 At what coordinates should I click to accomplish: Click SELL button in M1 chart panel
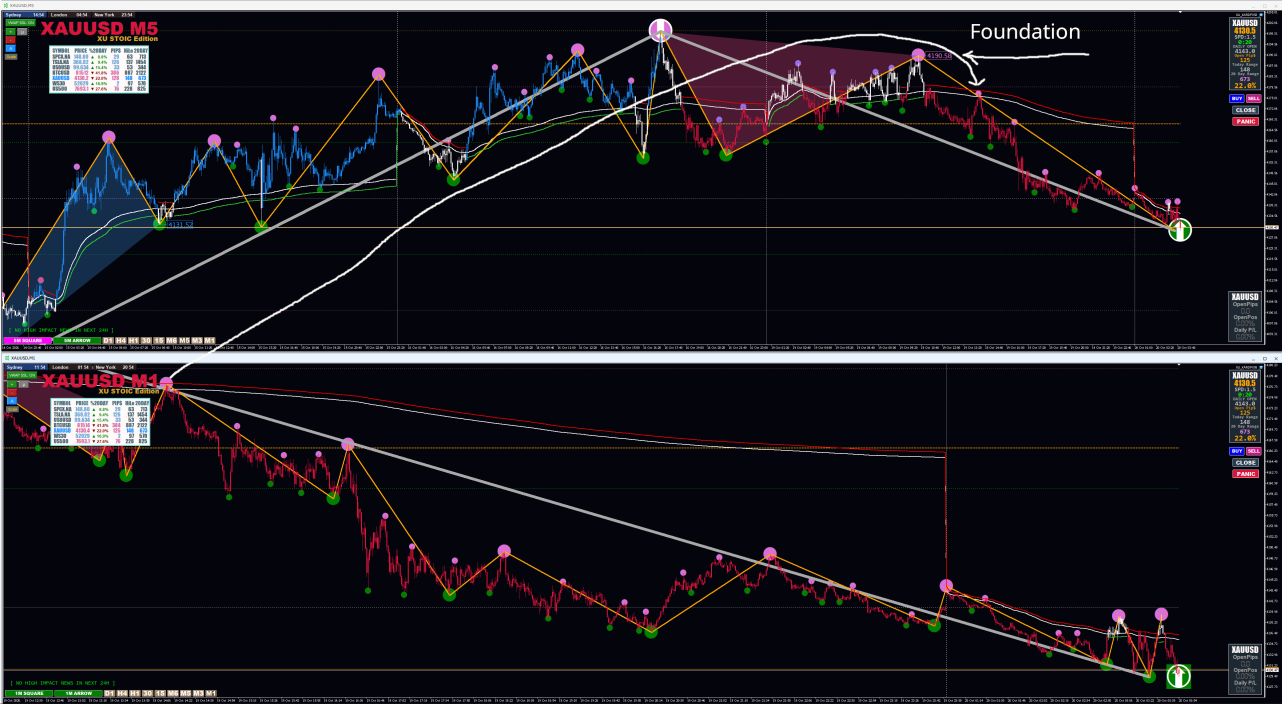coord(1254,451)
